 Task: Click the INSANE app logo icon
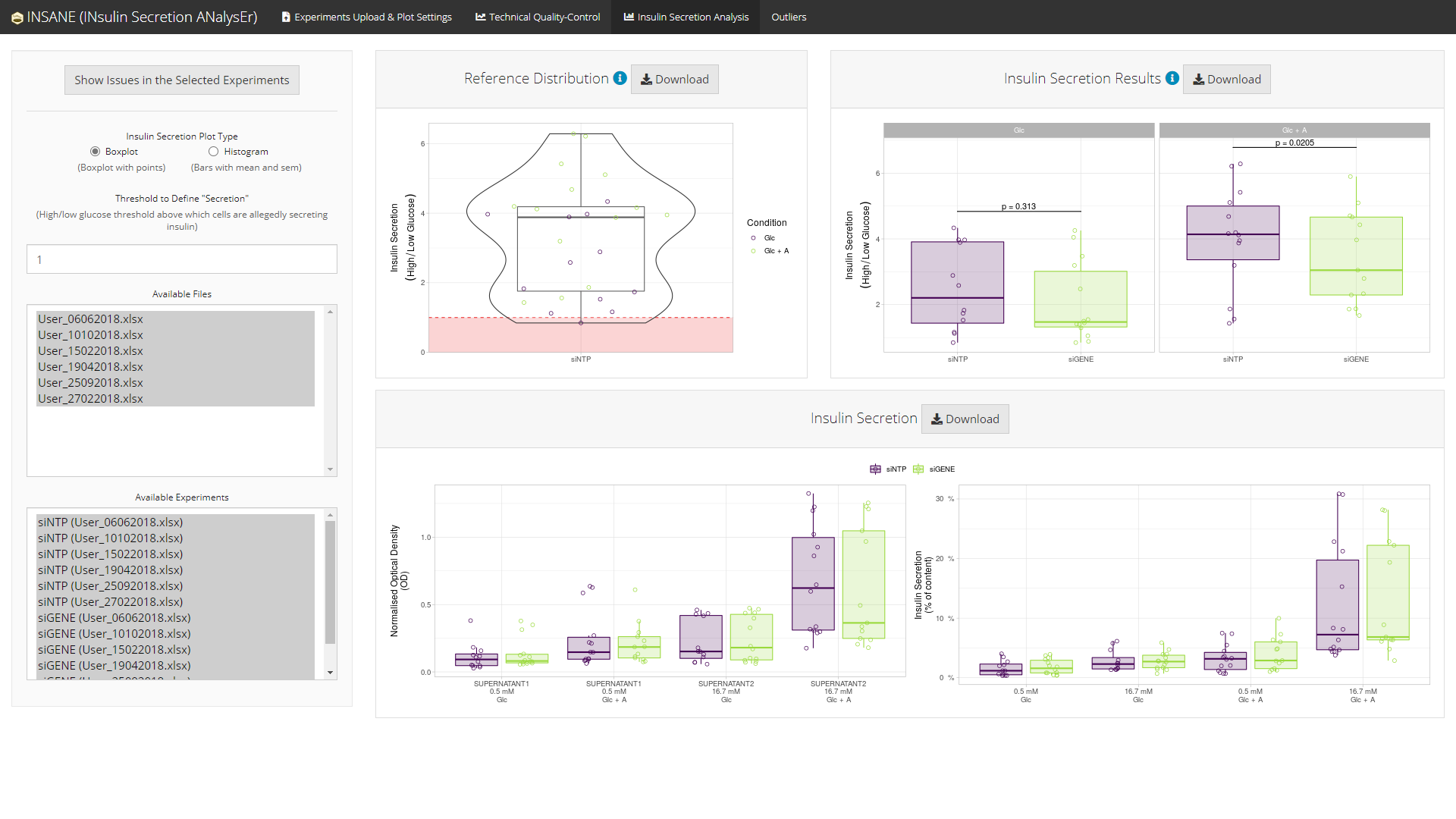[x=17, y=17]
